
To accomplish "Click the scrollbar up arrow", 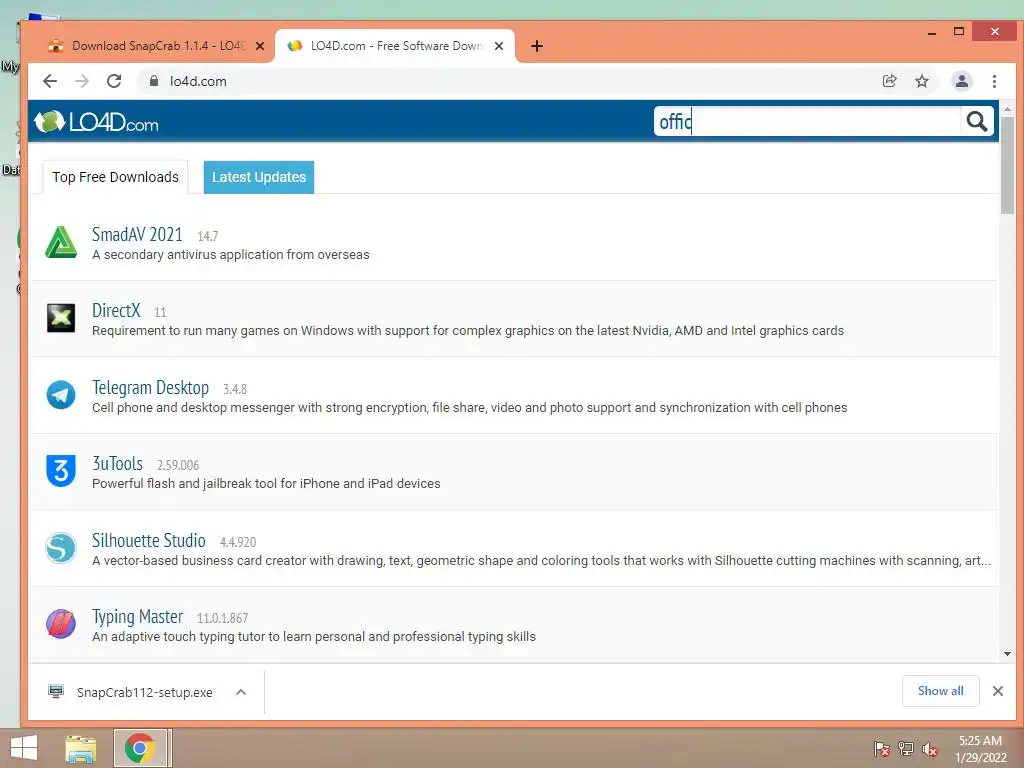I will click(1007, 108).
